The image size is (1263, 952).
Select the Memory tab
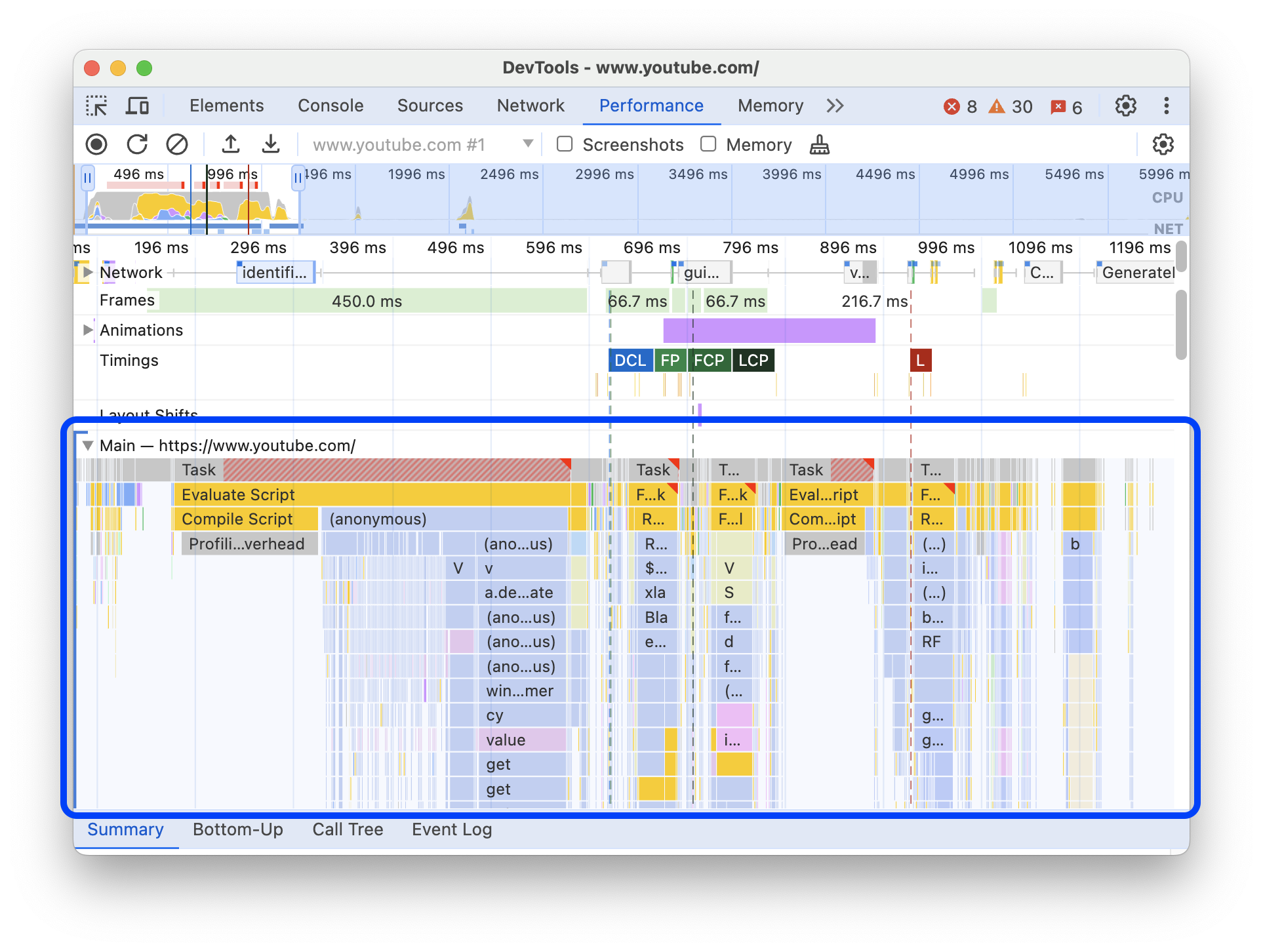coord(768,105)
